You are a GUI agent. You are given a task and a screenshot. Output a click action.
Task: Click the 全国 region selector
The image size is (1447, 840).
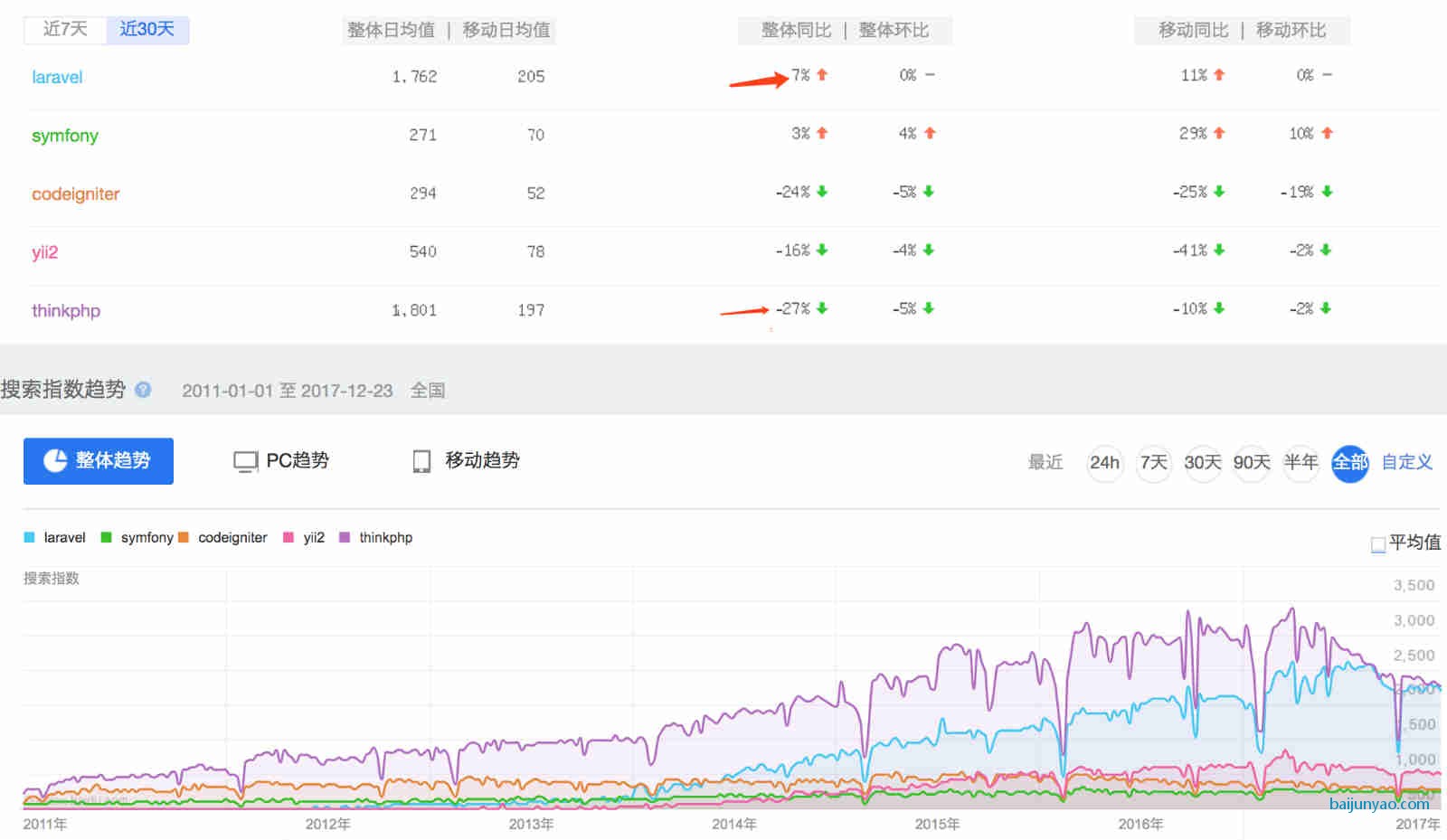point(428,391)
